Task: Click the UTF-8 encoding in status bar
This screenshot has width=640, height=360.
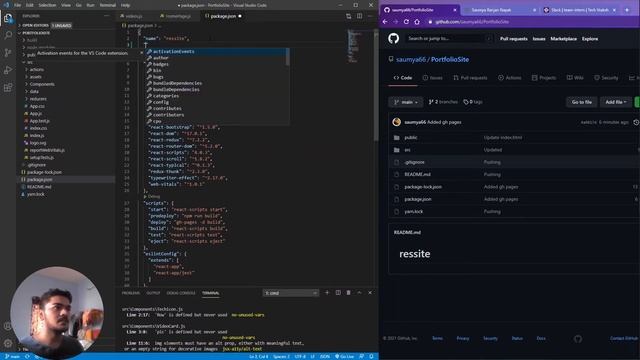Action: [300, 356]
